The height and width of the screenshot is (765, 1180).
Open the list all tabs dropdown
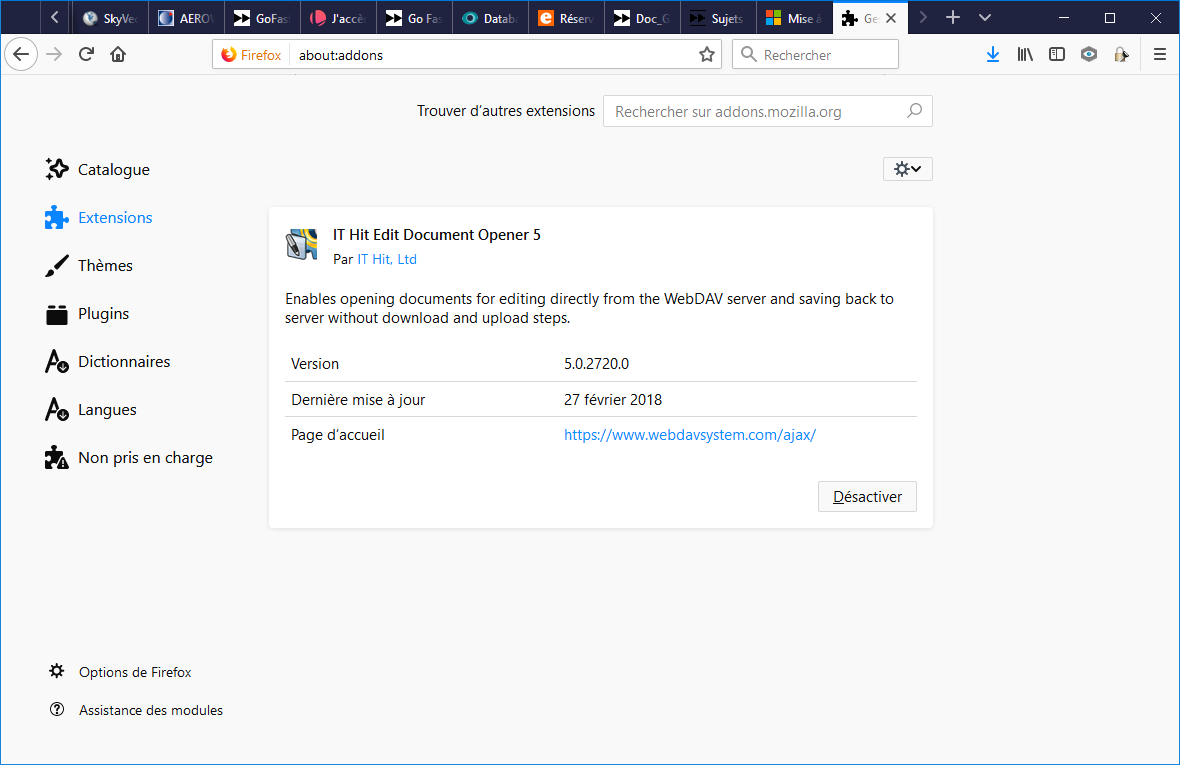point(985,18)
